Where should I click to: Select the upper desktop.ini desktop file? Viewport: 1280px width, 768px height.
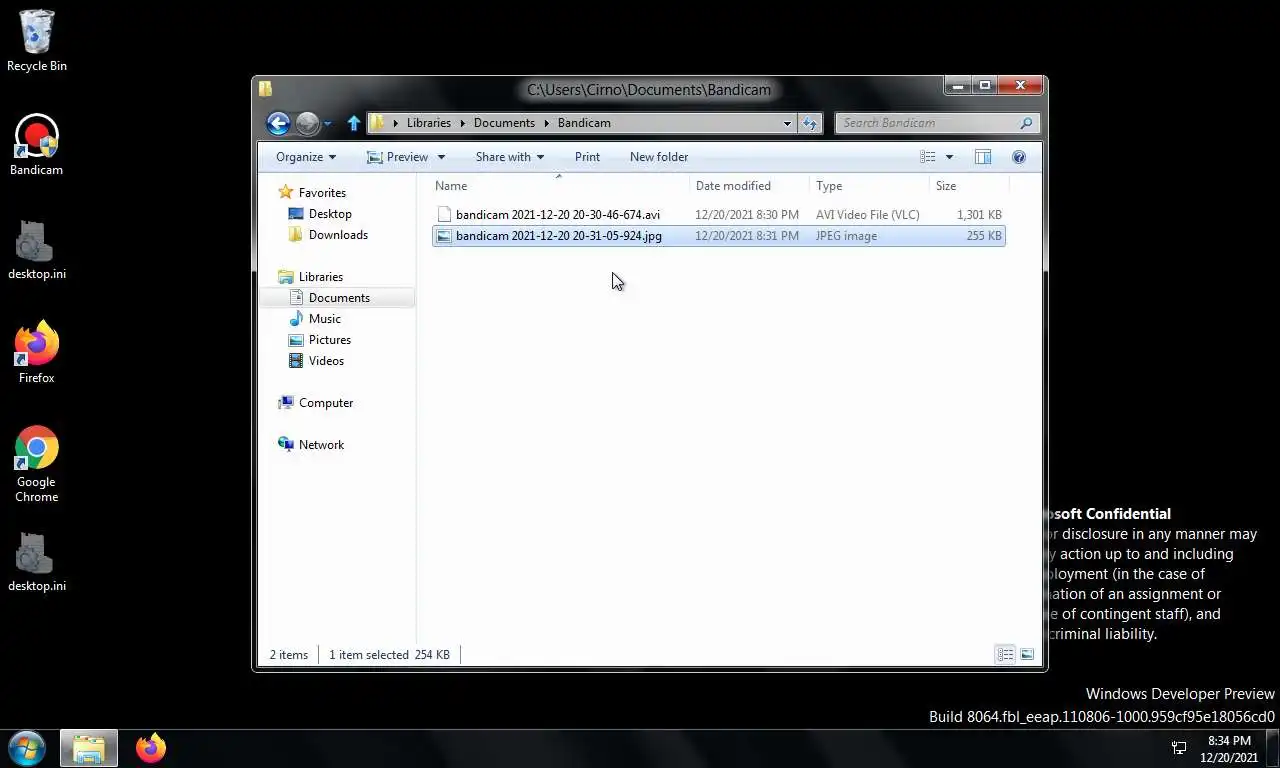point(37,250)
